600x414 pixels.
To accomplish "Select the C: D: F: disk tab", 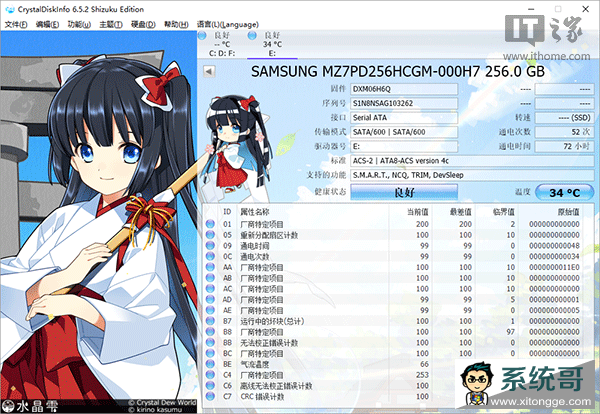I will tap(222, 44).
